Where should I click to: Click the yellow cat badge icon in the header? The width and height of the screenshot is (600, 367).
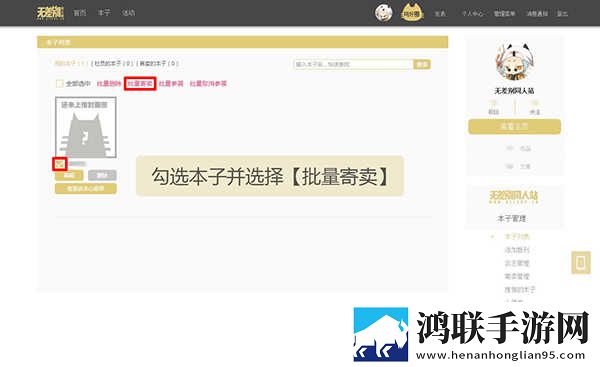coord(412,13)
